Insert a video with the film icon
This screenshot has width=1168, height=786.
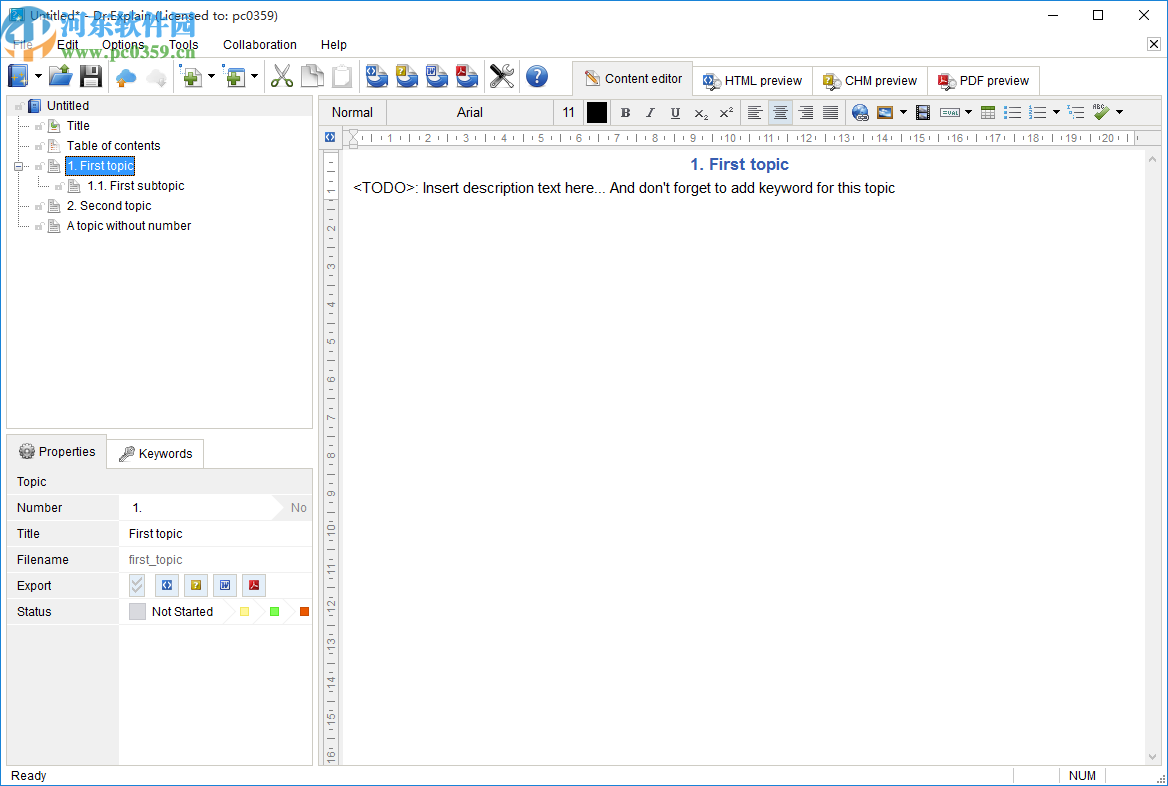(x=923, y=113)
